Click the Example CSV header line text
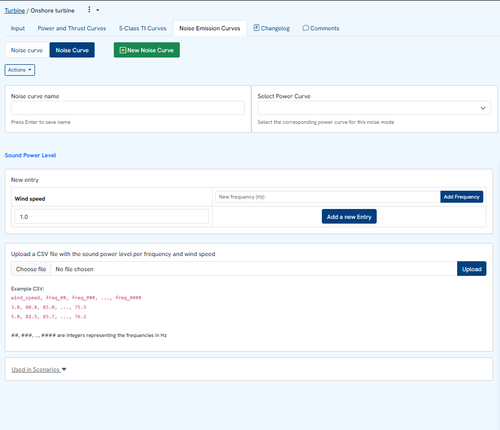This screenshot has width=500, height=430. [x=76, y=298]
